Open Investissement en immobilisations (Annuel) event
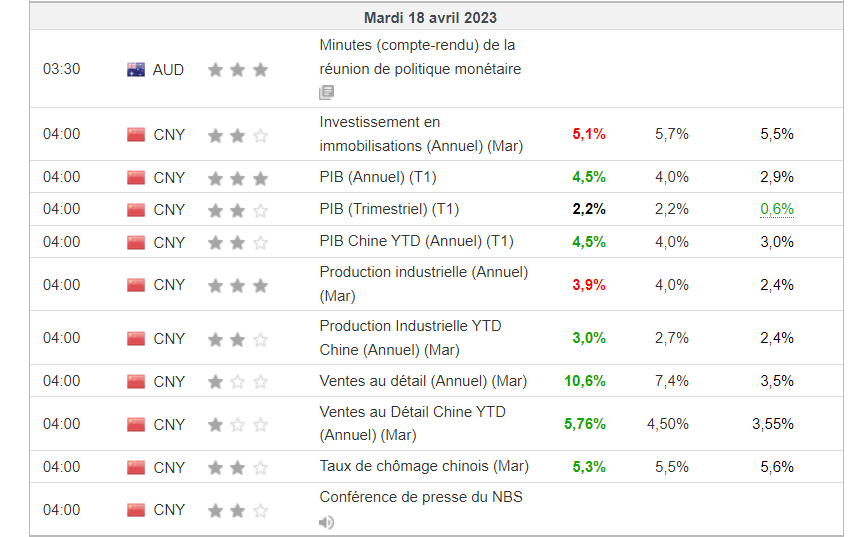Screen dimensions: 851x537 point(421,134)
